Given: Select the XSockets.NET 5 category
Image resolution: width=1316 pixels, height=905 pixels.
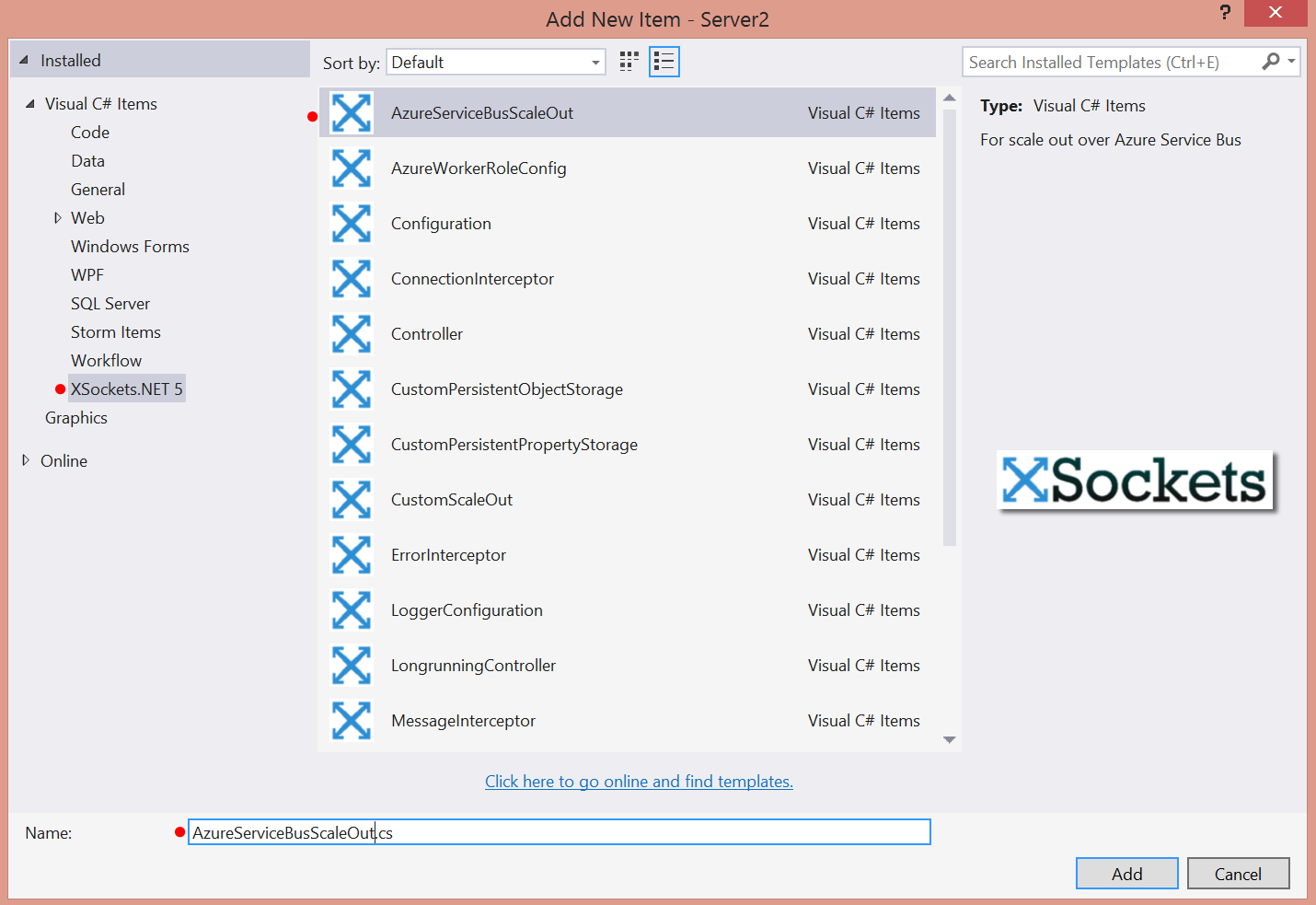Looking at the screenshot, I should click(x=127, y=389).
